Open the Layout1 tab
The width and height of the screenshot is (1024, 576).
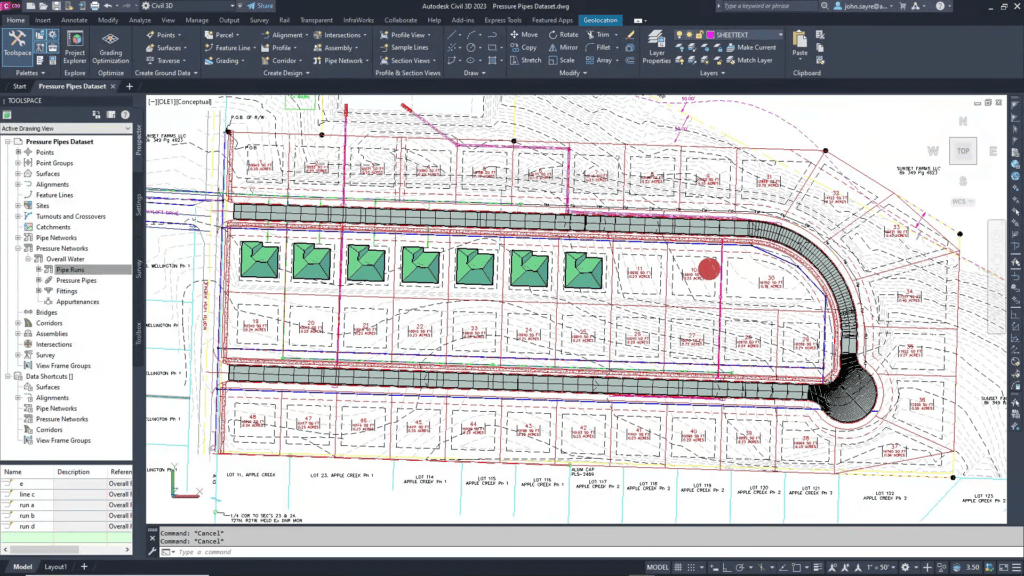(56, 567)
